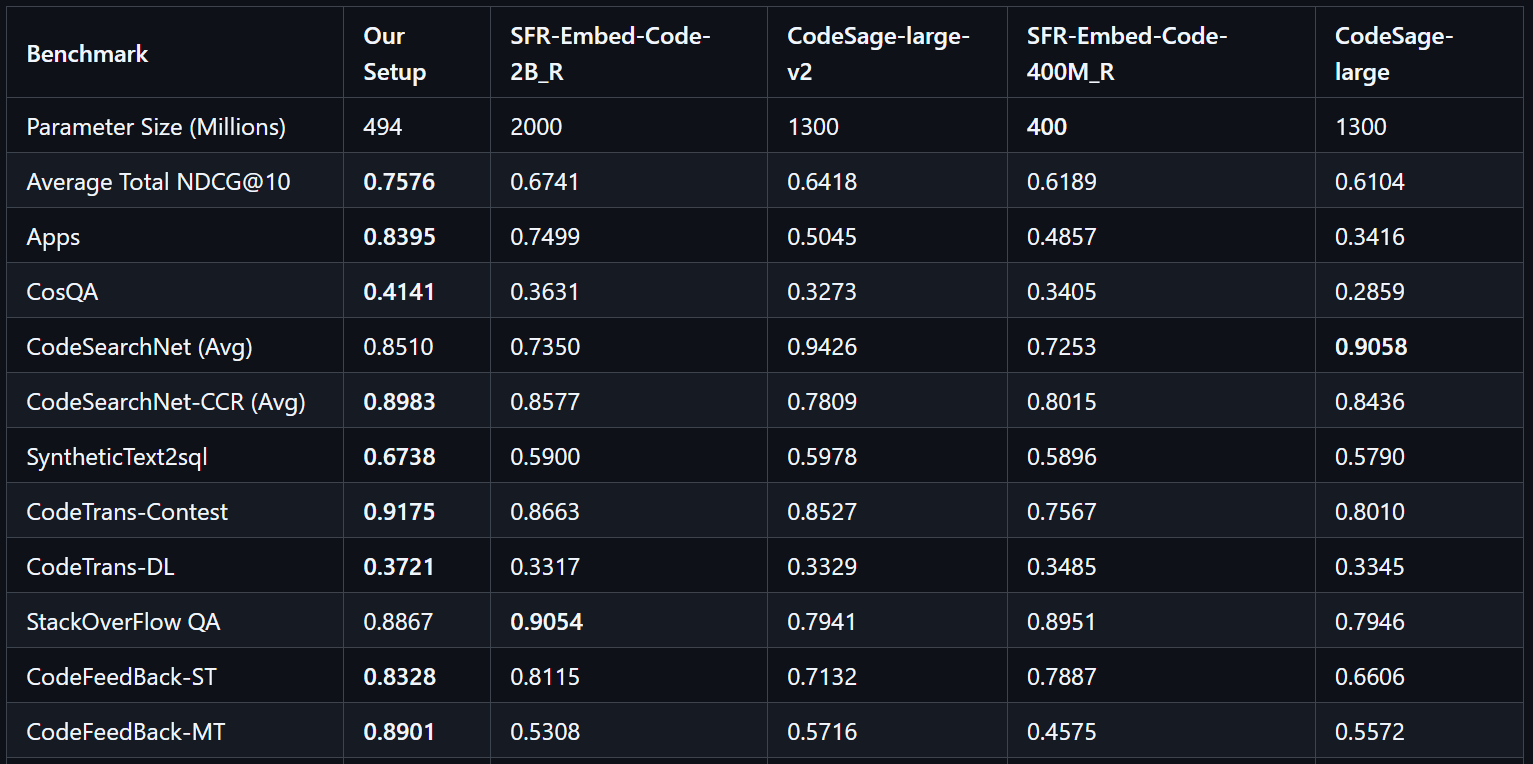
Task: Click the 0.8983 CodeSearchNet-CCR score
Action: (x=399, y=402)
